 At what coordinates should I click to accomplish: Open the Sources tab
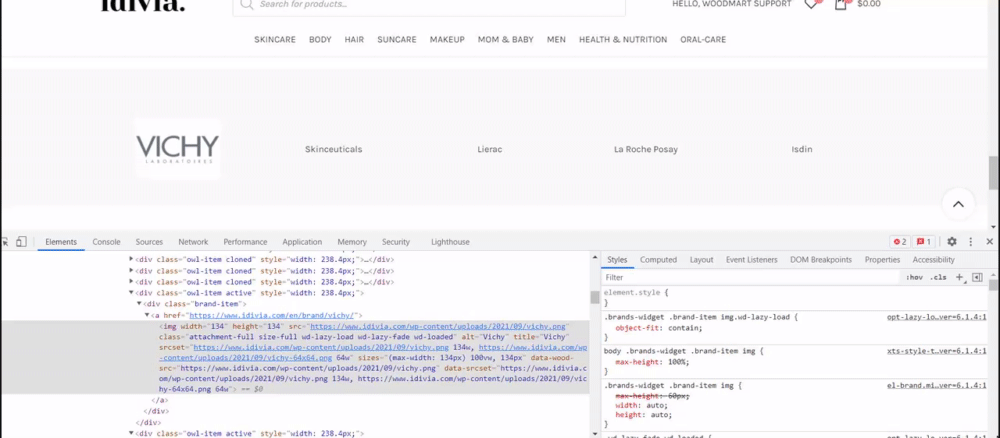149,242
